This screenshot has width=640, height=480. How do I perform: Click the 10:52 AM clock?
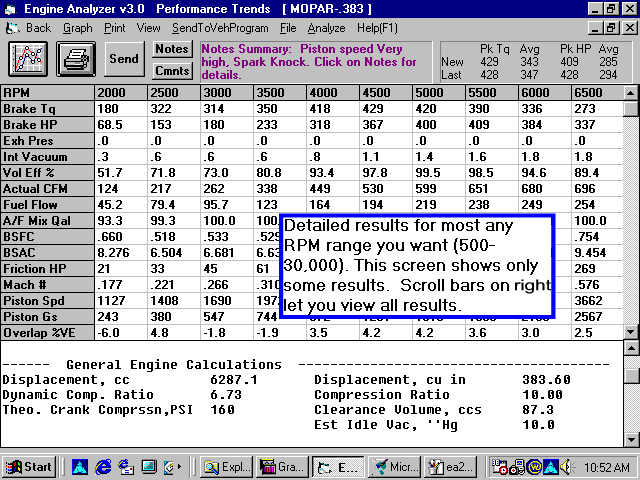coord(607,468)
